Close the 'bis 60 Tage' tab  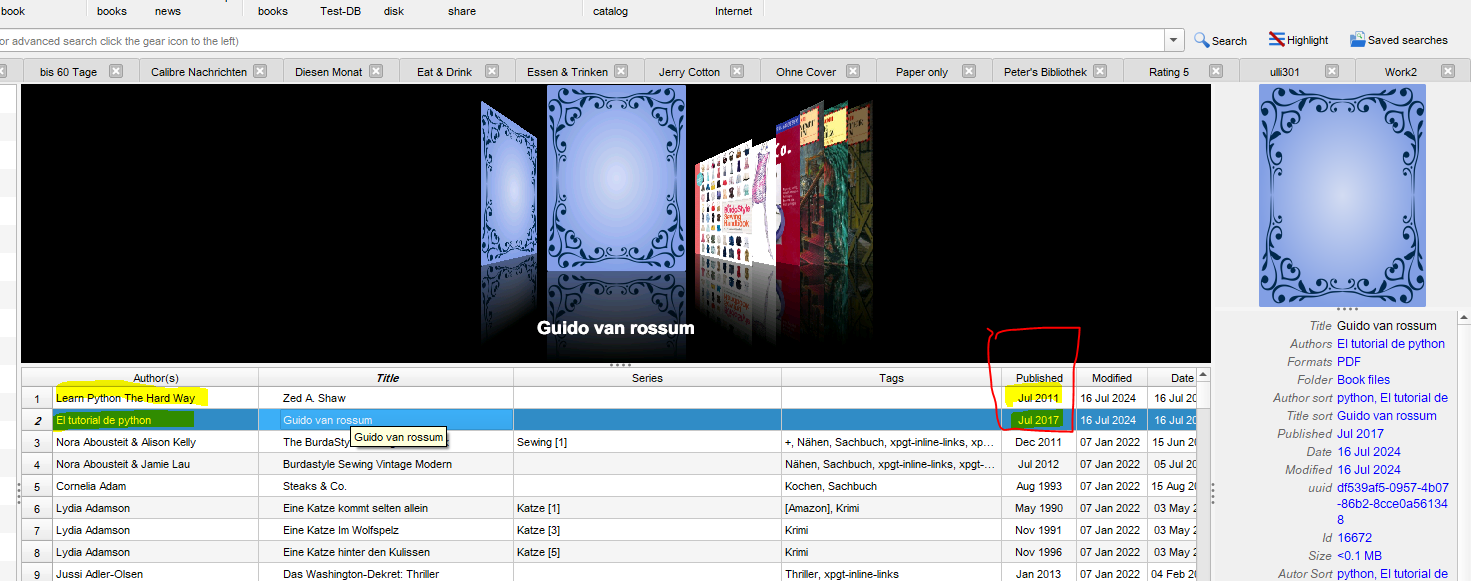(x=116, y=71)
